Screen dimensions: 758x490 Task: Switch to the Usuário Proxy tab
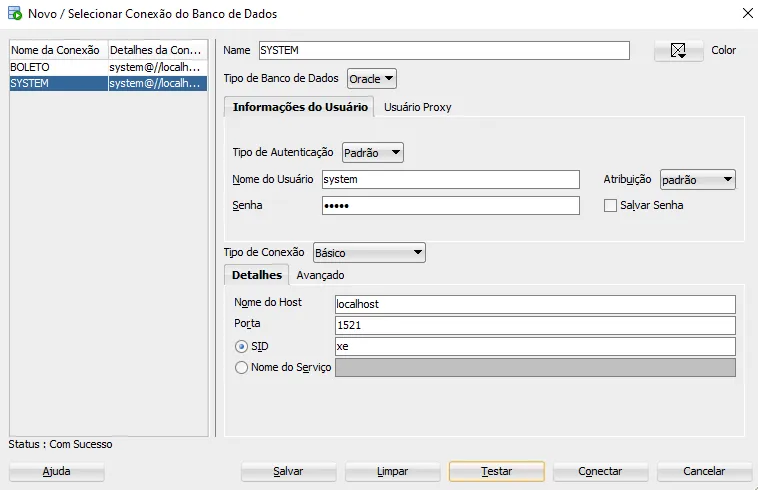pos(417,107)
